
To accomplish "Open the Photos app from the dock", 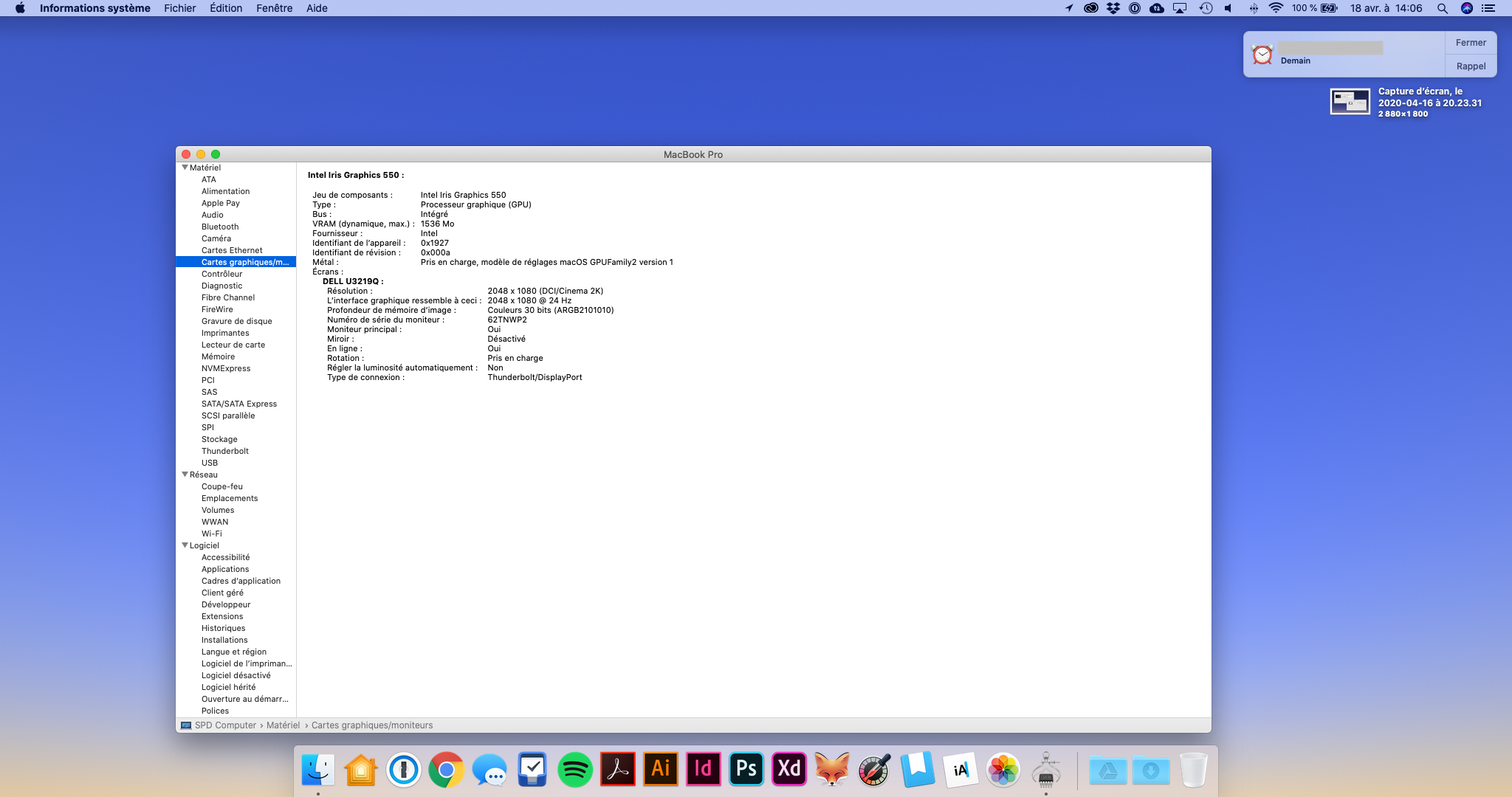I will 1003,770.
